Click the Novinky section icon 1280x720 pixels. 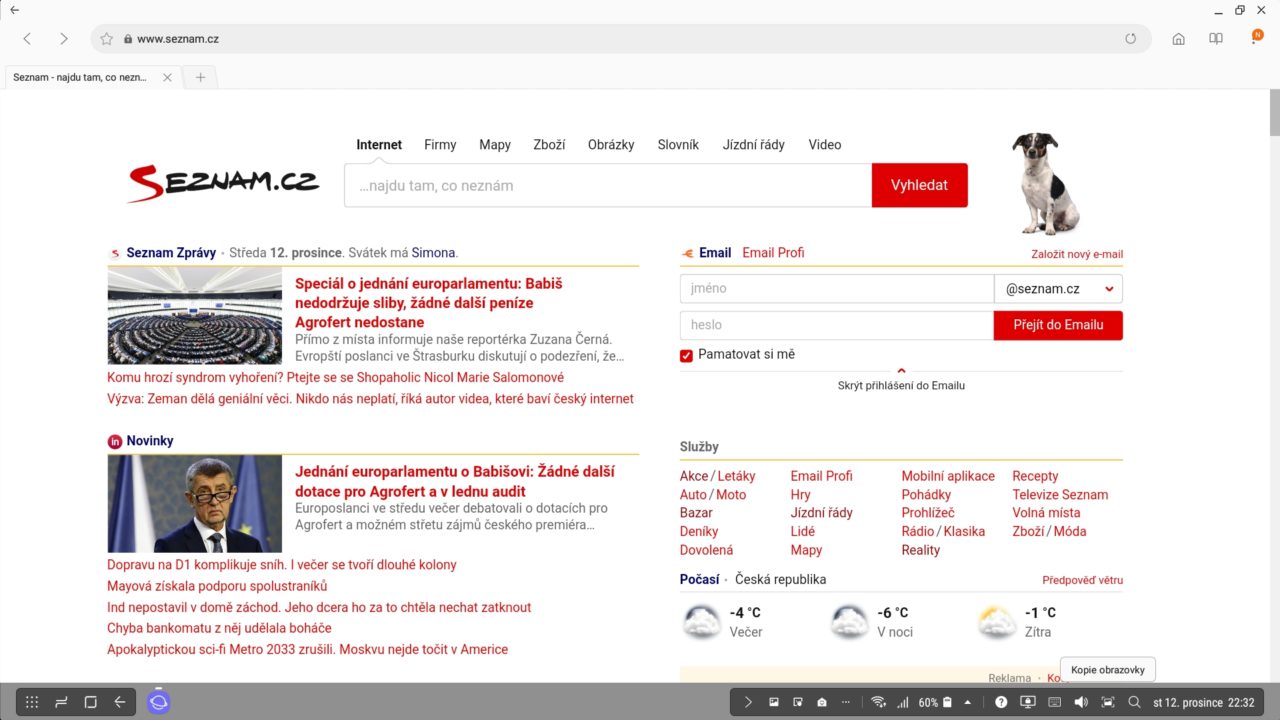[x=114, y=441]
